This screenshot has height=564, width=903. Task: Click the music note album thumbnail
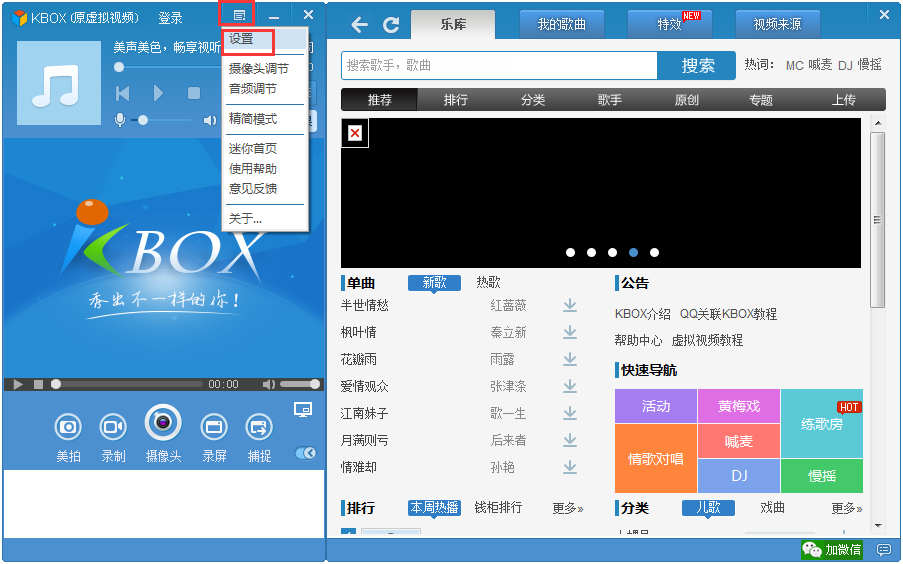[59, 83]
